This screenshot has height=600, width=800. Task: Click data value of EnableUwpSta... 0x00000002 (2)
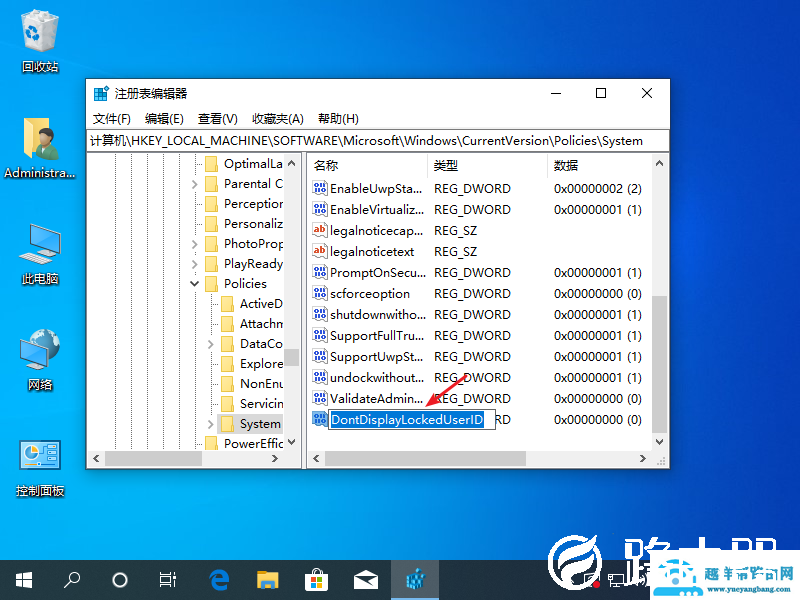597,188
